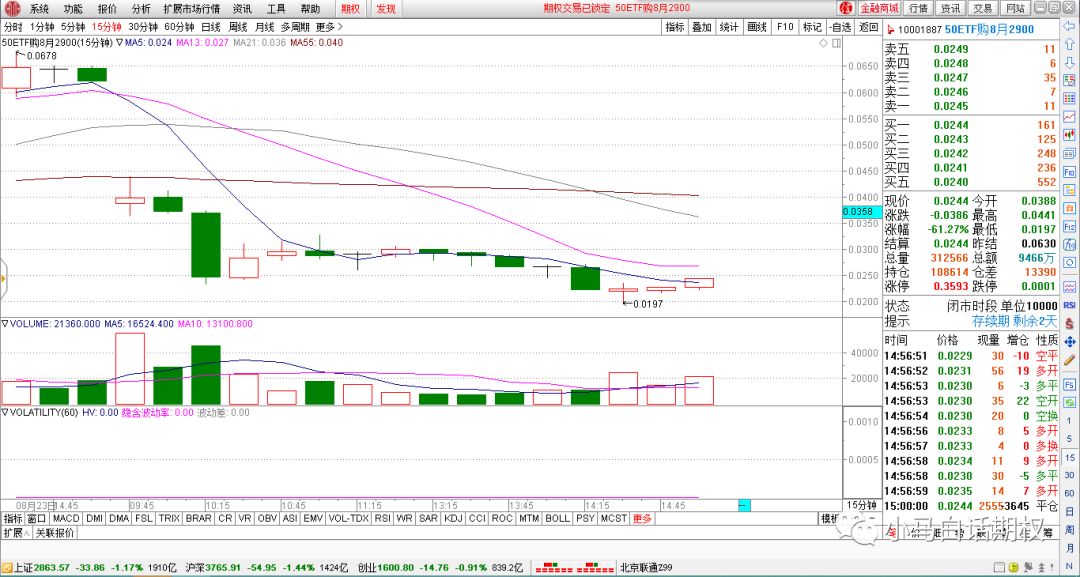
Task: Click the up arrow icon in right sidebar
Action: [1070, 45]
